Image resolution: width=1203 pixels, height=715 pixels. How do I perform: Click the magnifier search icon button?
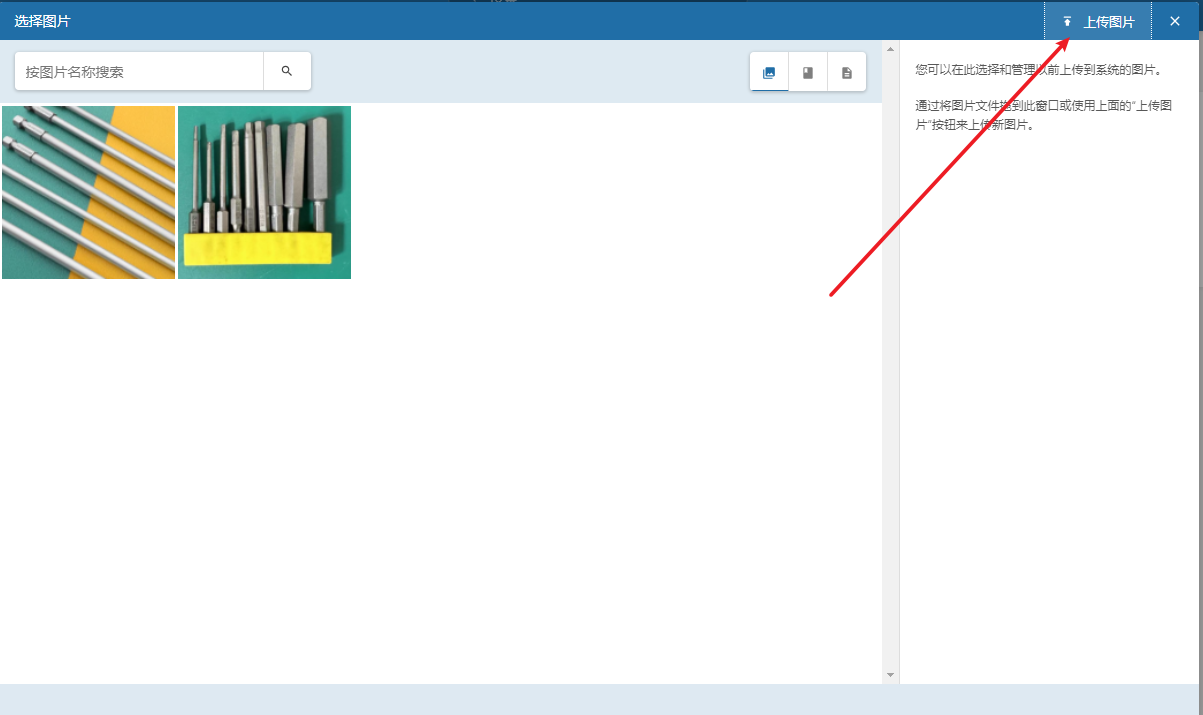point(287,71)
